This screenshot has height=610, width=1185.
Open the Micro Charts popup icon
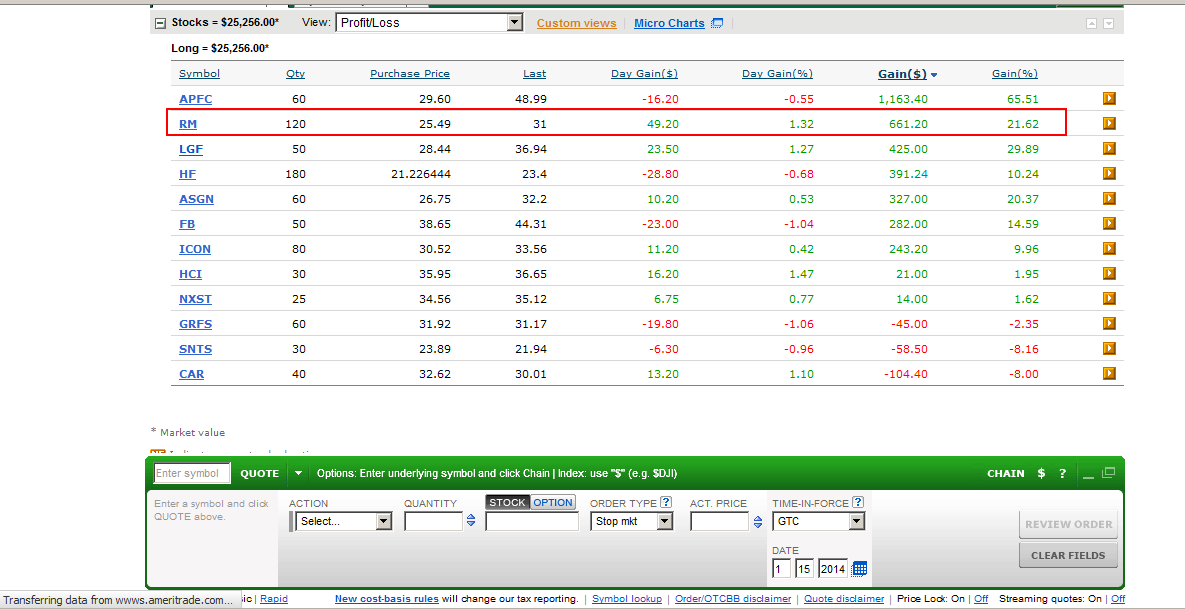717,22
